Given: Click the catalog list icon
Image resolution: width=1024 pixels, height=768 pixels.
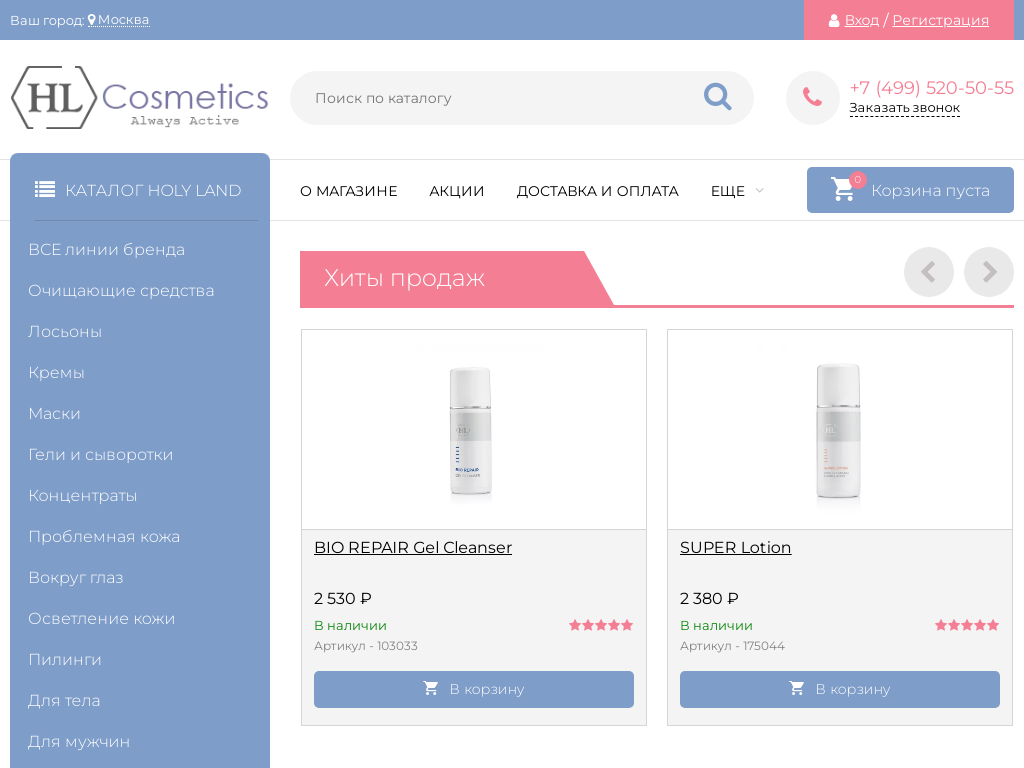Looking at the screenshot, I should pyautogui.click(x=45, y=190).
